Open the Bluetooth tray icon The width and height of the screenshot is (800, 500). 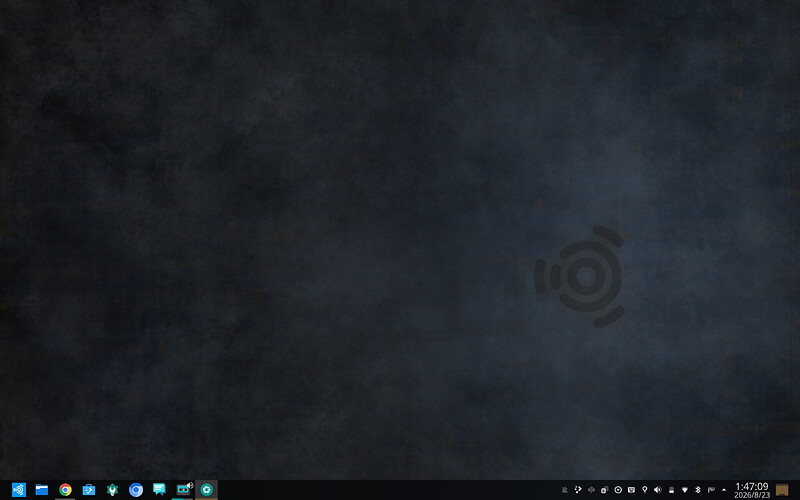tap(698, 490)
